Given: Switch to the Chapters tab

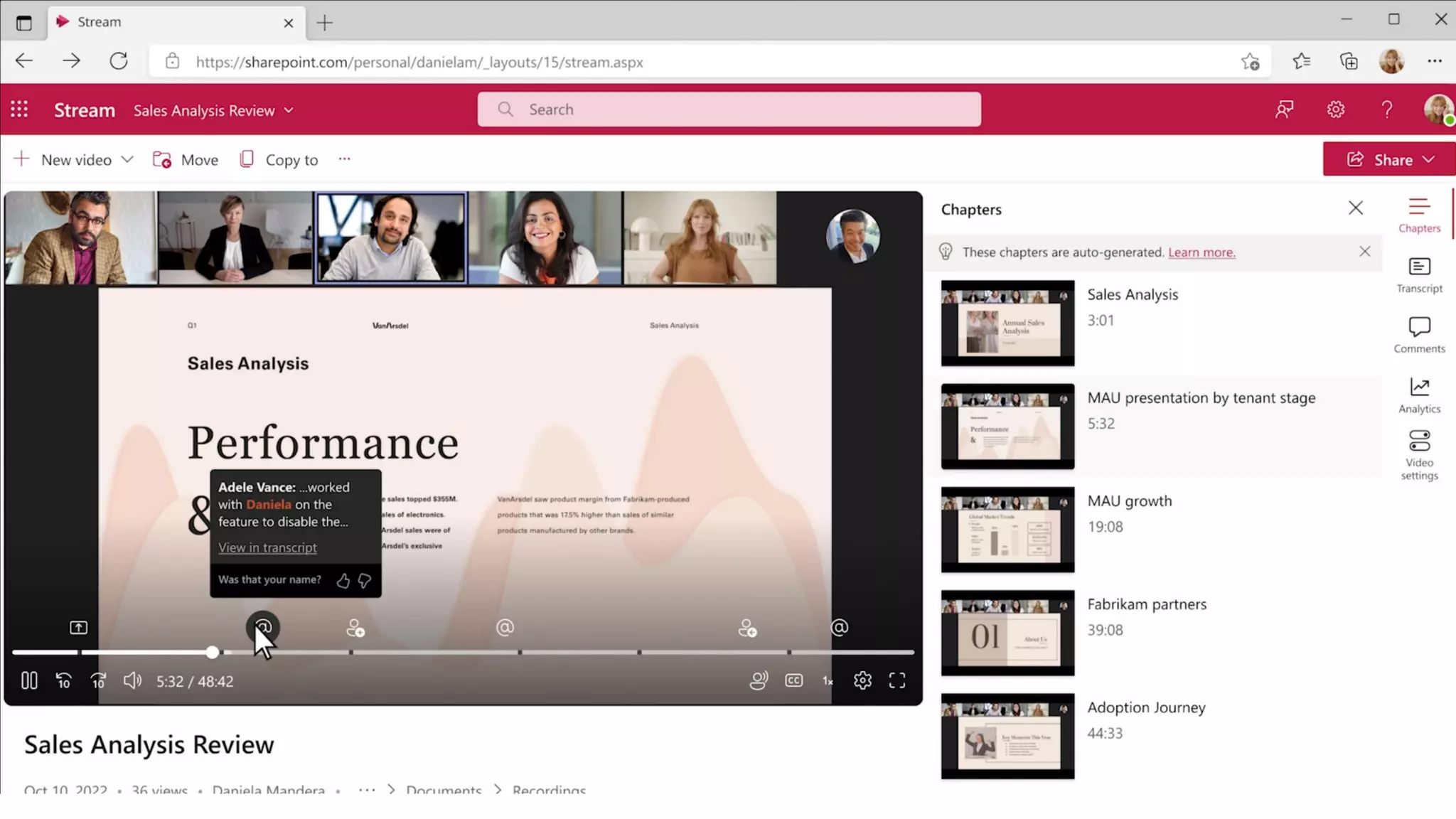Looking at the screenshot, I should (x=1419, y=215).
